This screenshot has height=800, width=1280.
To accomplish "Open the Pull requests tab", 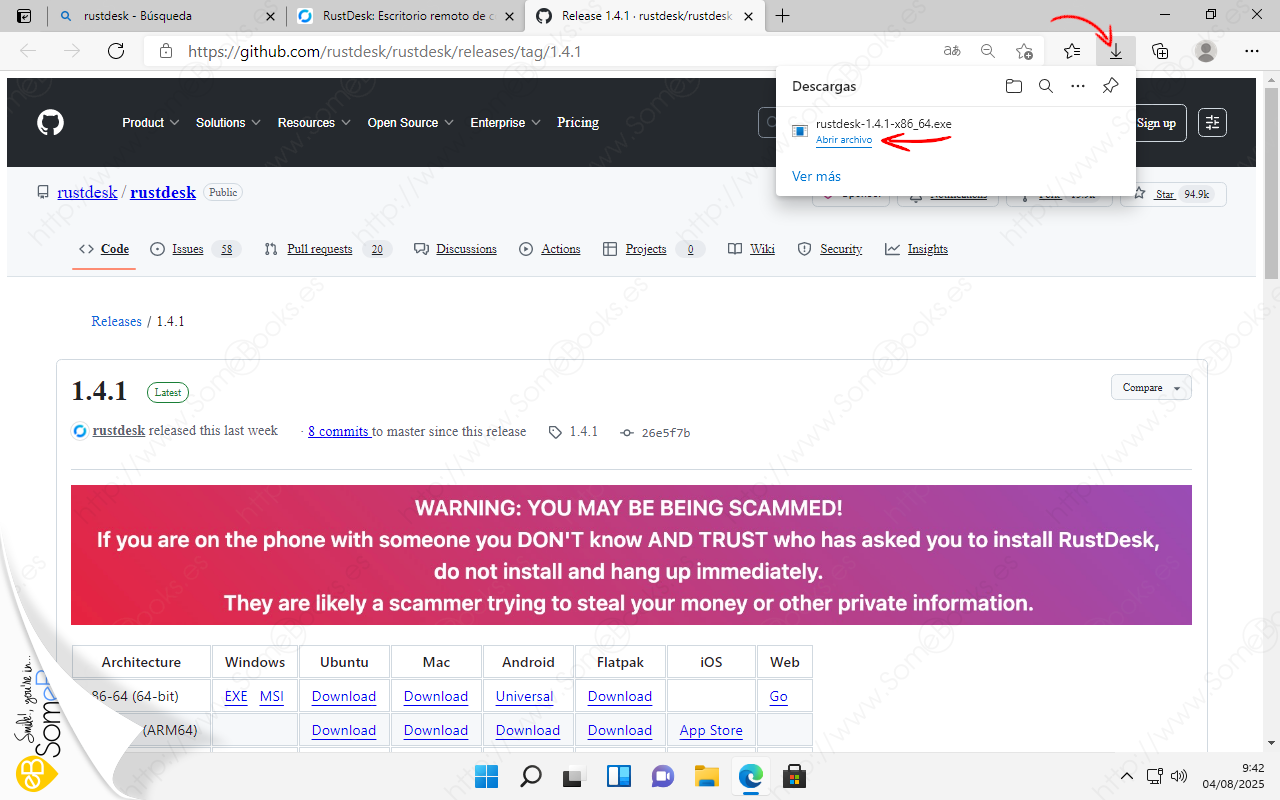I will pos(327,249).
